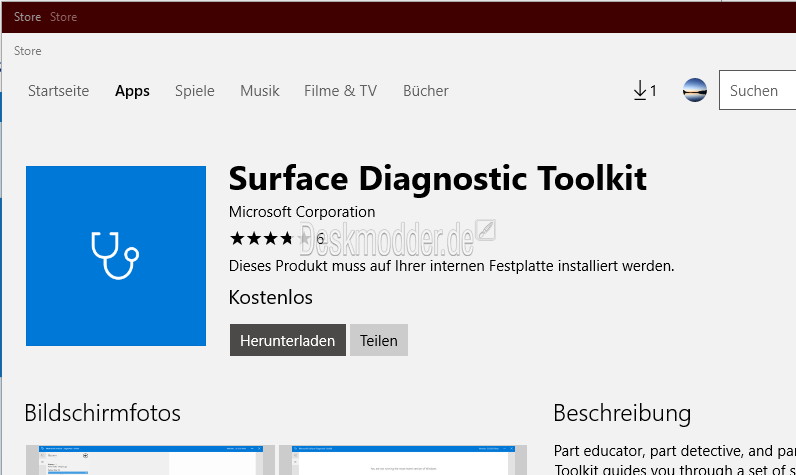Open the user account avatar
796x475 pixels.
click(694, 90)
